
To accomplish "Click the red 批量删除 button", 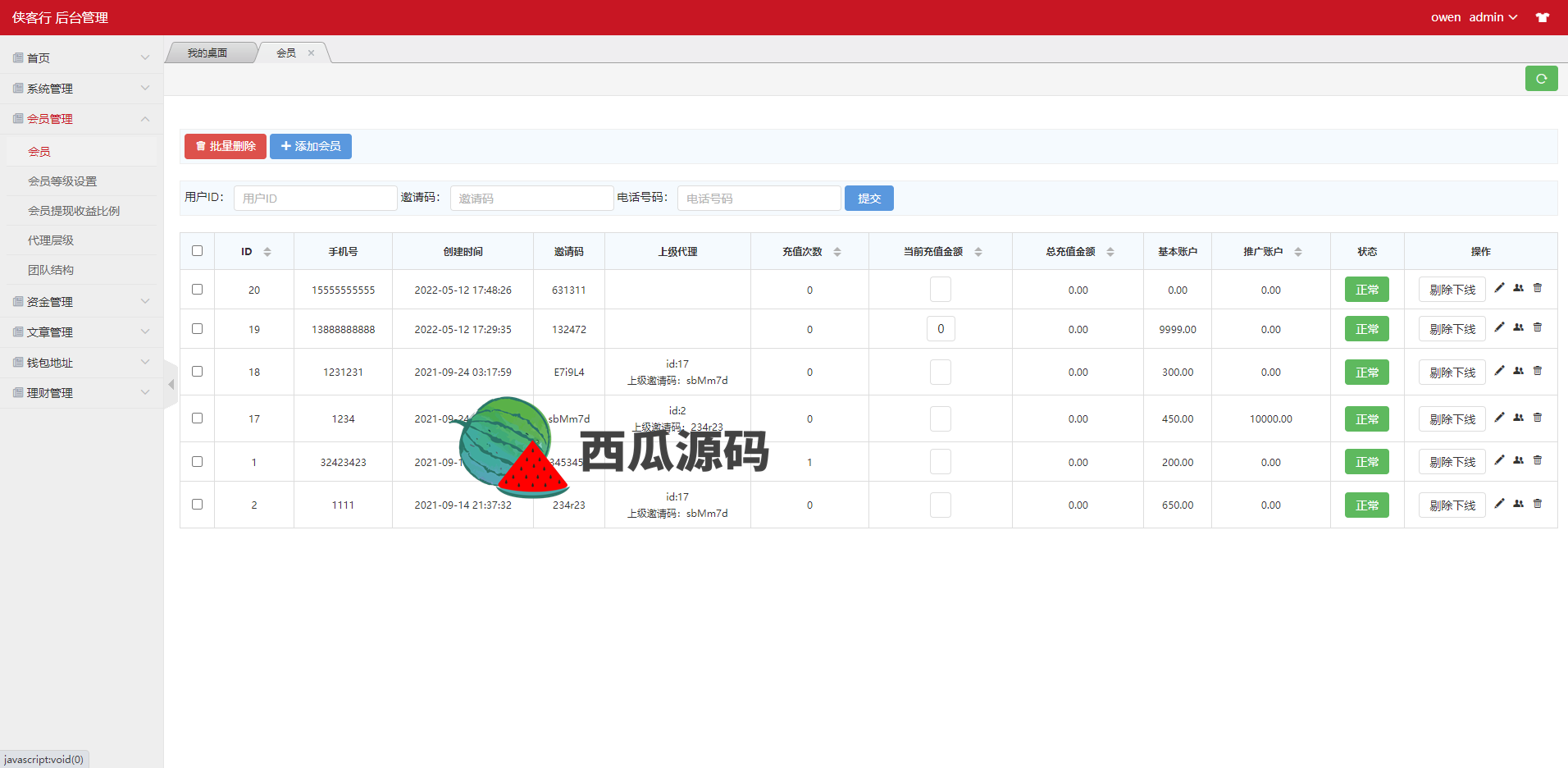I will pyautogui.click(x=226, y=146).
